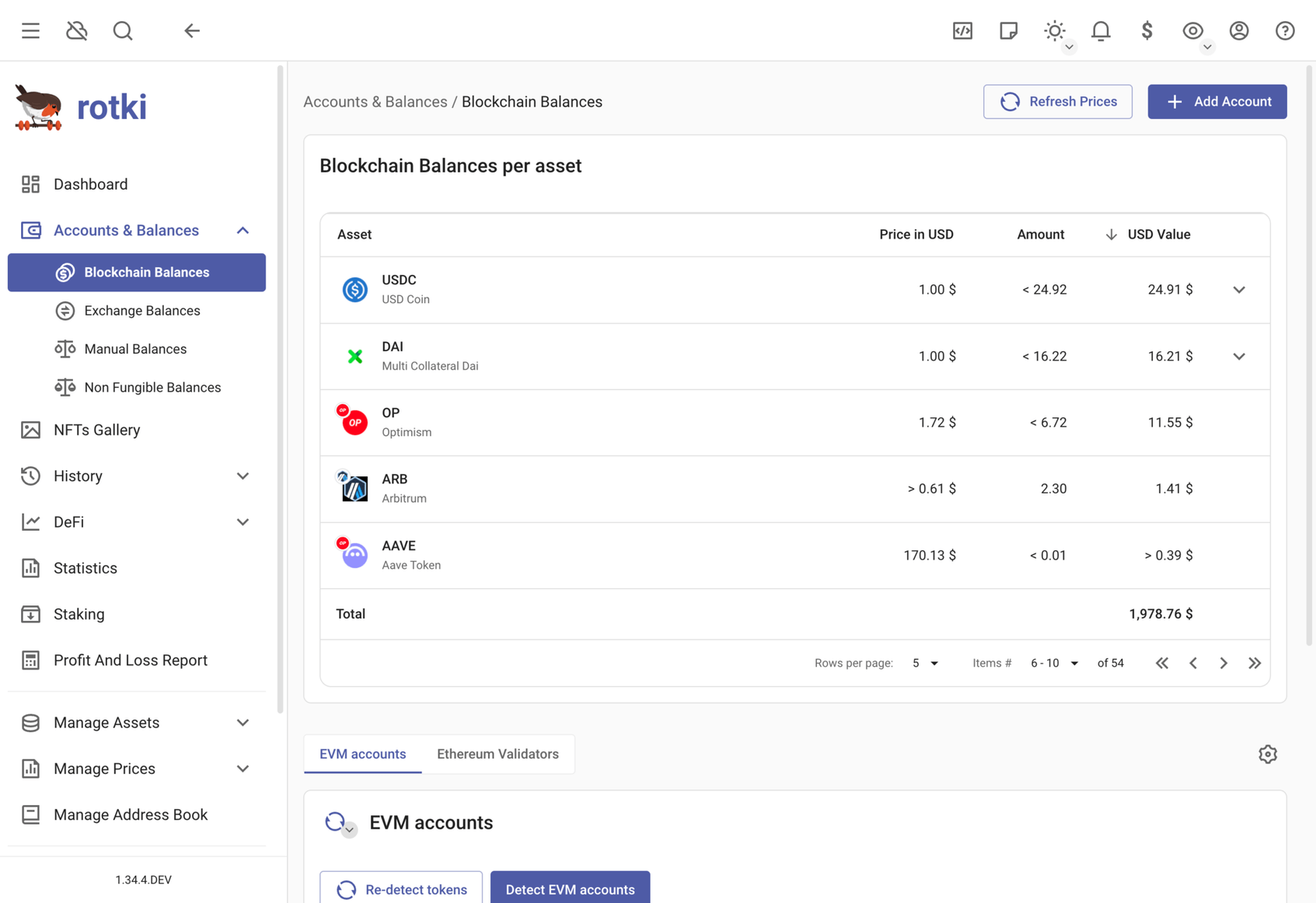Viewport: 1316px width, 903px height.
Task: Open Staking page
Action: click(x=137, y=614)
